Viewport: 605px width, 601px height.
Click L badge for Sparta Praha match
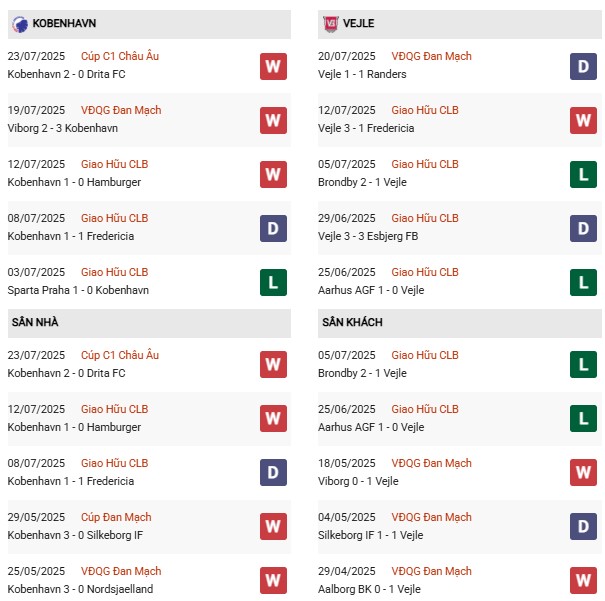coord(273,282)
